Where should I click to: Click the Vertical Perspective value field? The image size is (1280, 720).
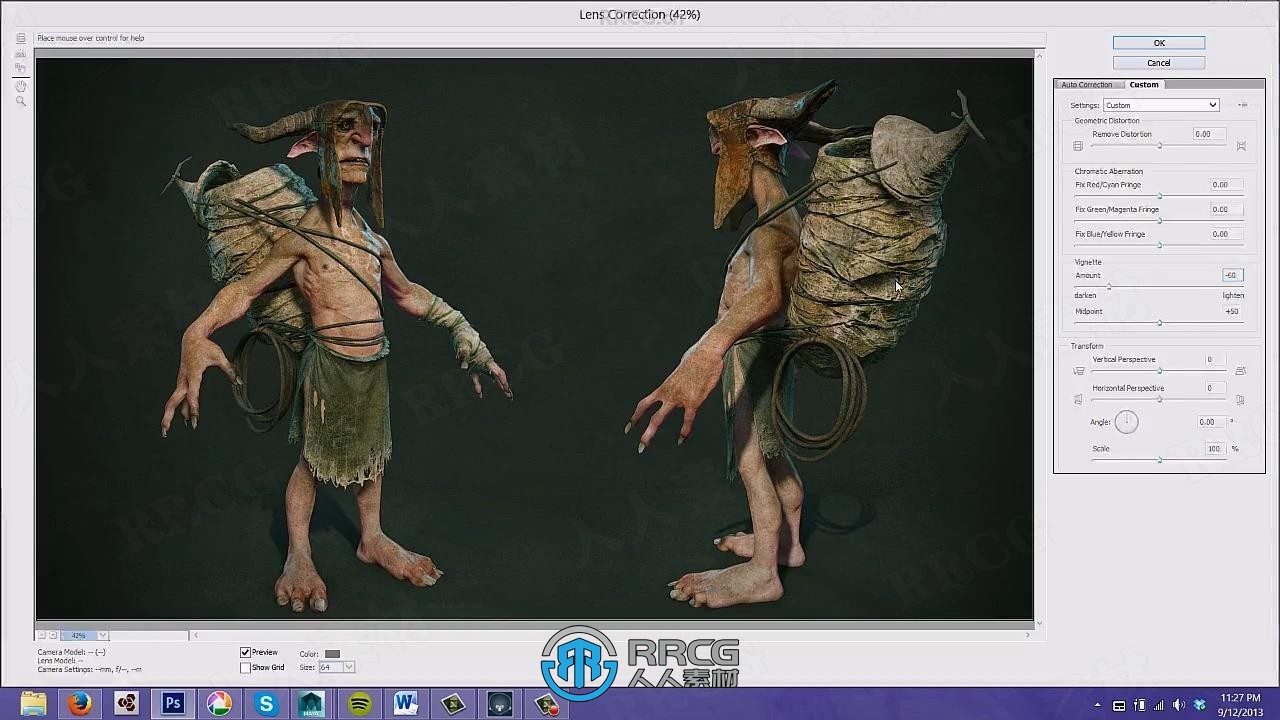tap(1215, 360)
